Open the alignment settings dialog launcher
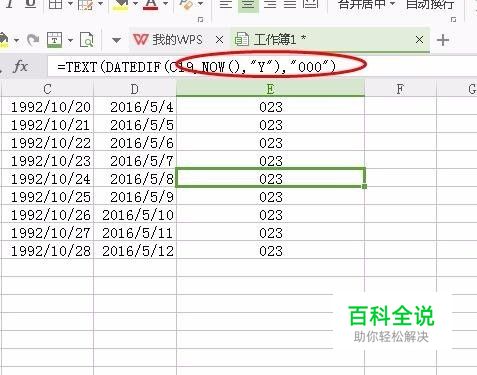 tap(453, 20)
